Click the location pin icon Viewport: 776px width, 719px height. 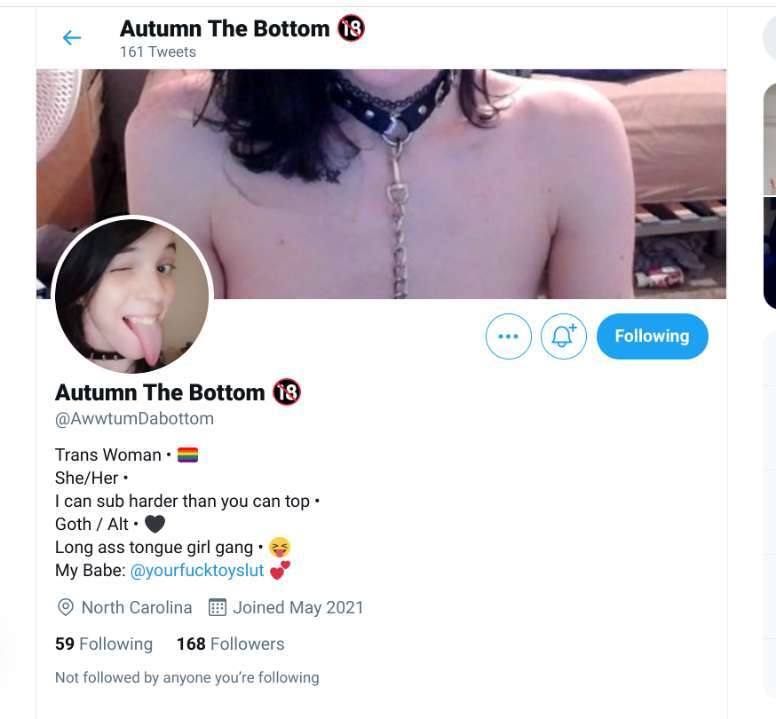[65, 607]
